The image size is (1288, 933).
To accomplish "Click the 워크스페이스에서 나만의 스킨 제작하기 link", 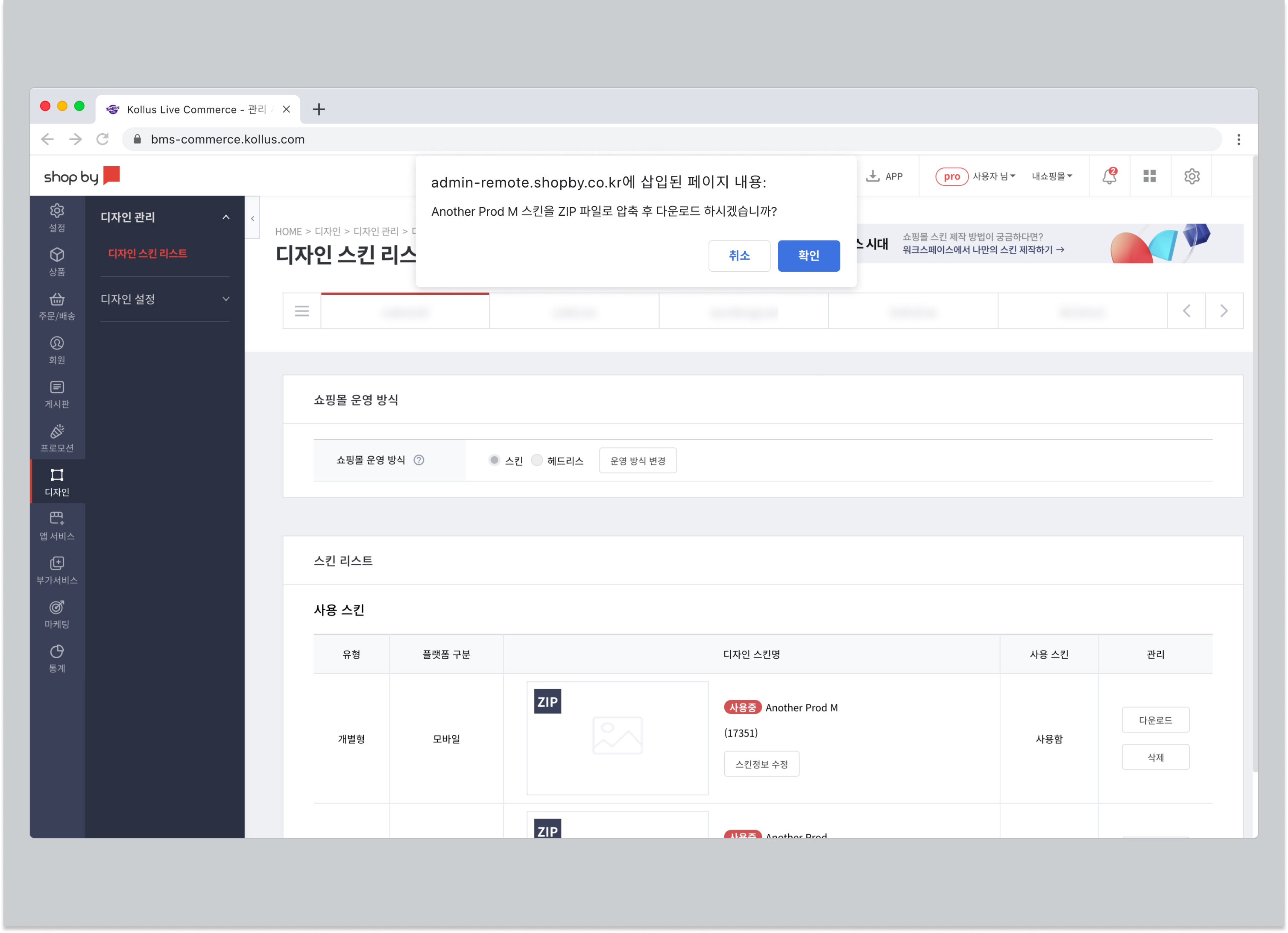I will pyautogui.click(x=984, y=249).
